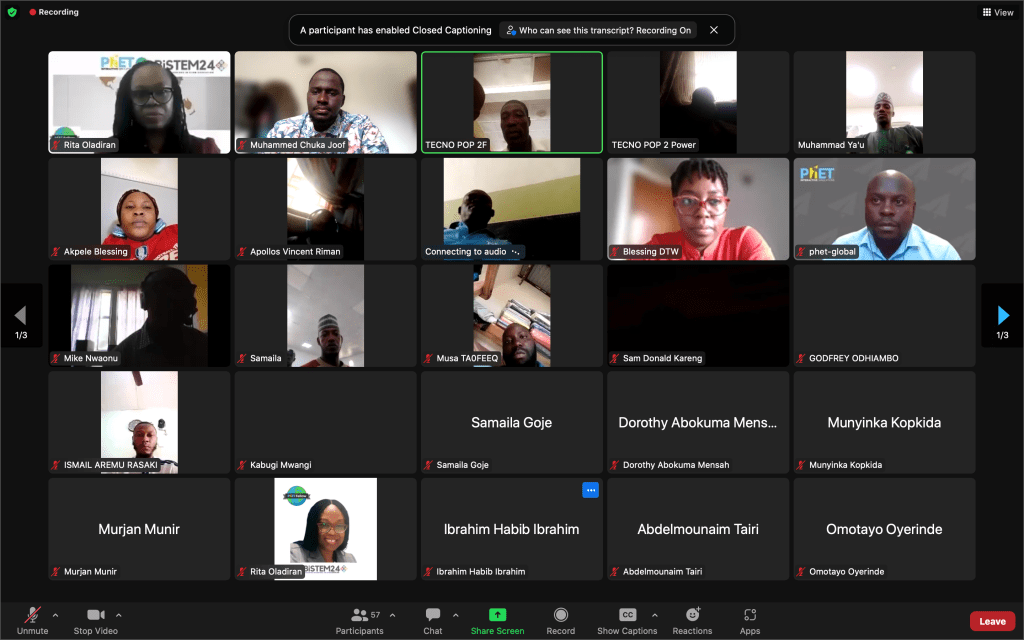Click the green encryption shield icon
The image size is (1024, 640).
coord(12,12)
